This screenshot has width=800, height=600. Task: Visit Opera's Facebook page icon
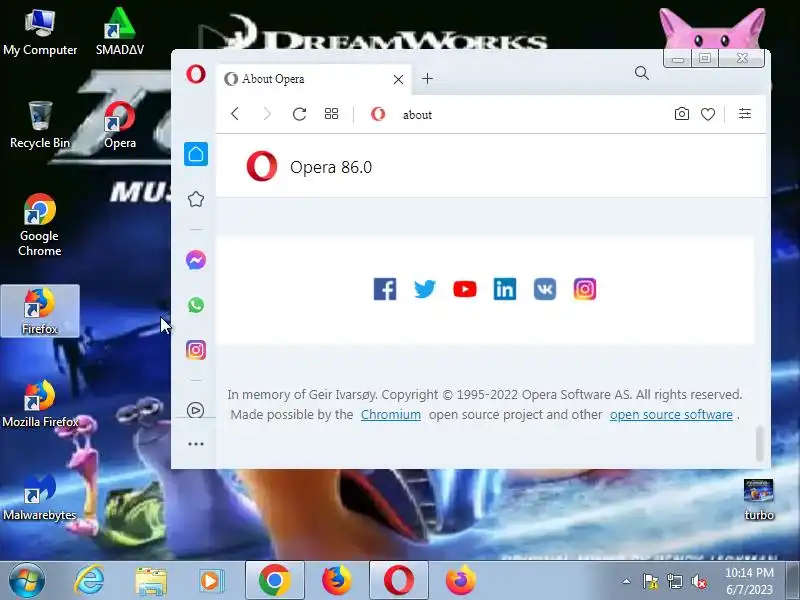(385, 289)
